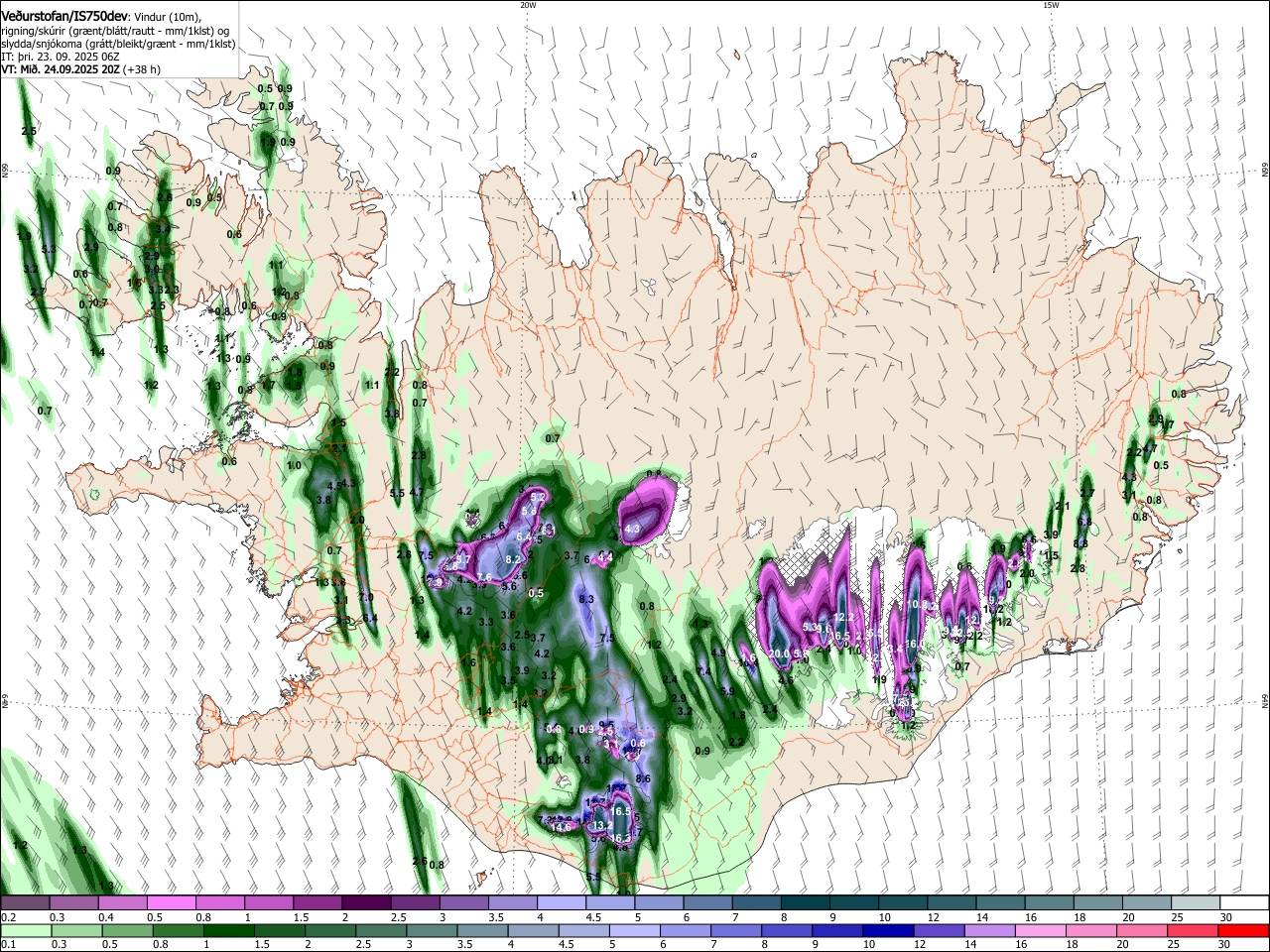
Task: Click the pale green rain swatch between 0.1 and 0.3
Action: pos(25,930)
